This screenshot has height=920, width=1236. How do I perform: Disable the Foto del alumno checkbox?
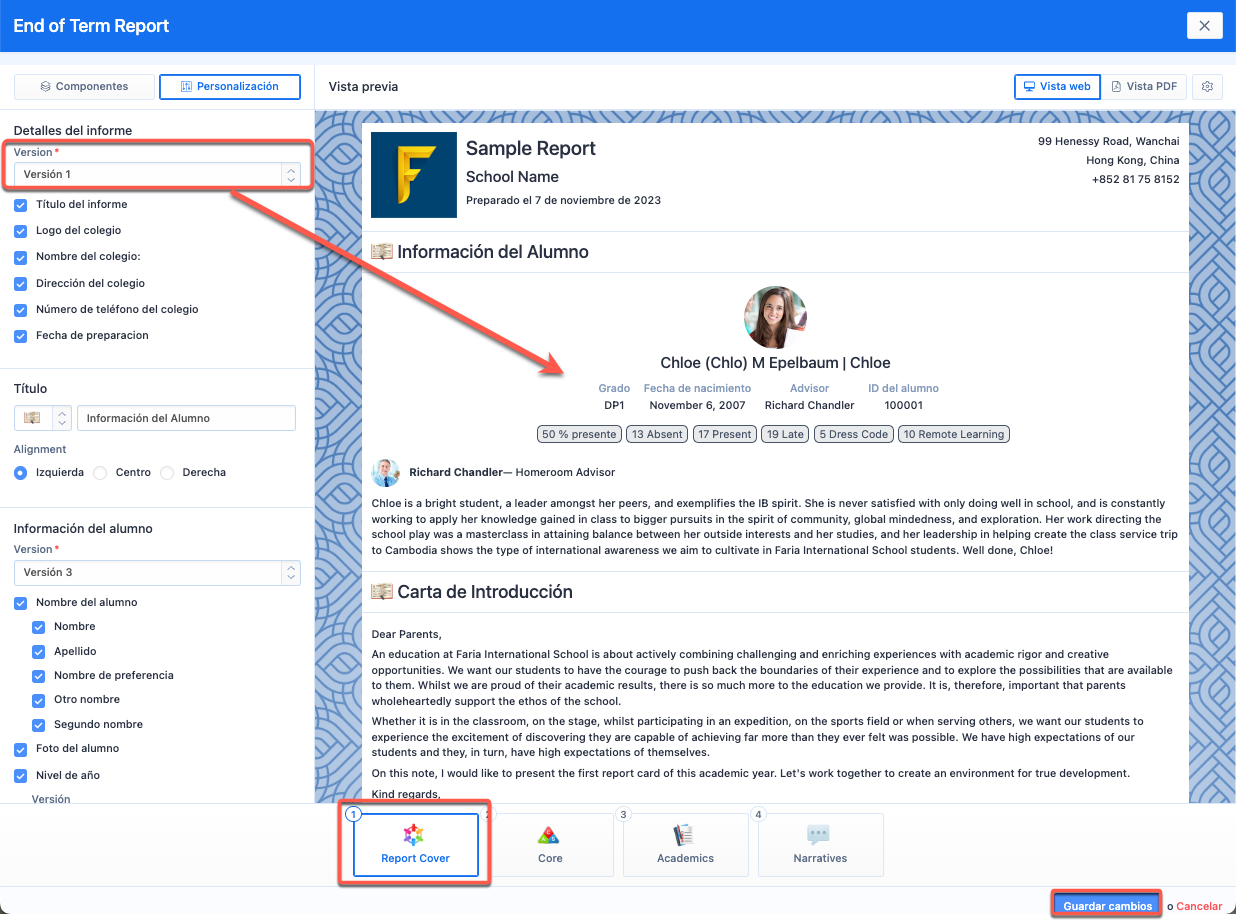[x=21, y=749]
